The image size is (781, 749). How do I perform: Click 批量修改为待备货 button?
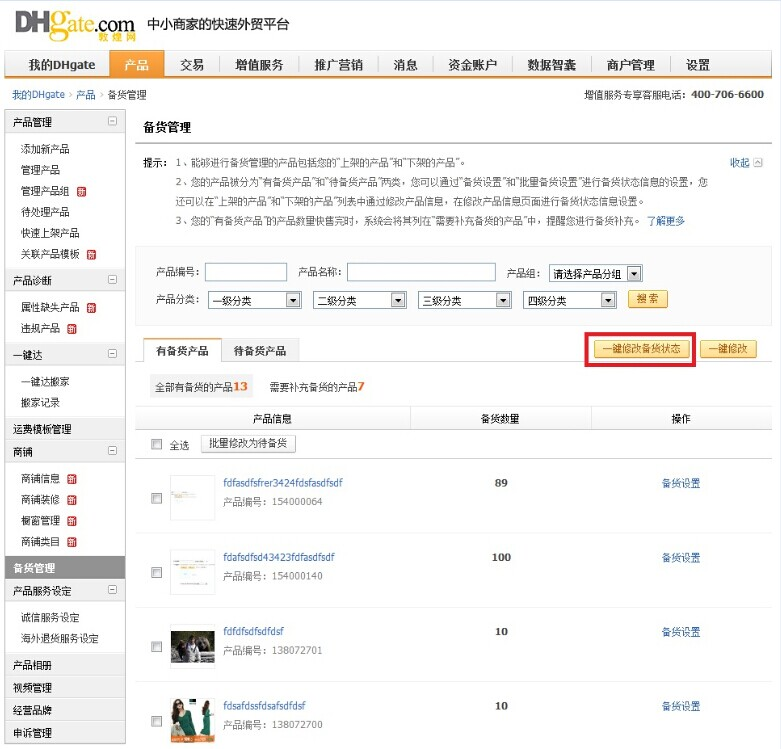pyautogui.click(x=248, y=444)
